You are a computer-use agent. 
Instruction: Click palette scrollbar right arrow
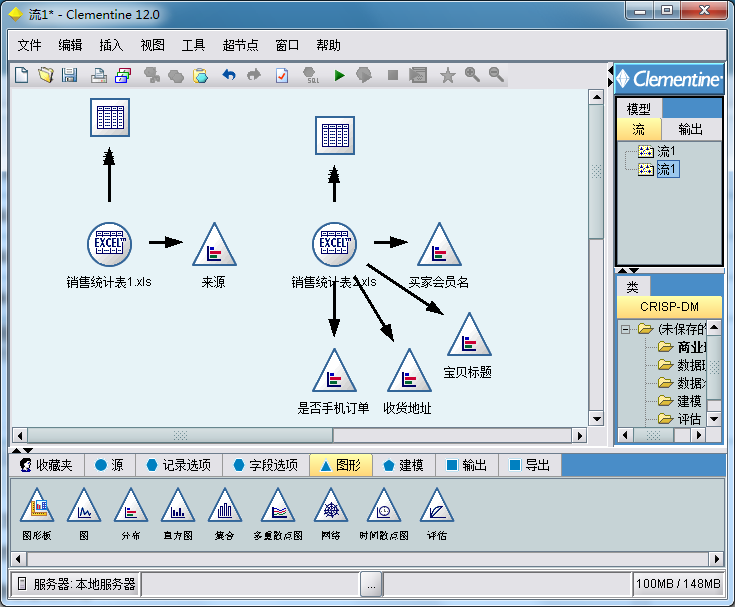pyautogui.click(x=716, y=559)
